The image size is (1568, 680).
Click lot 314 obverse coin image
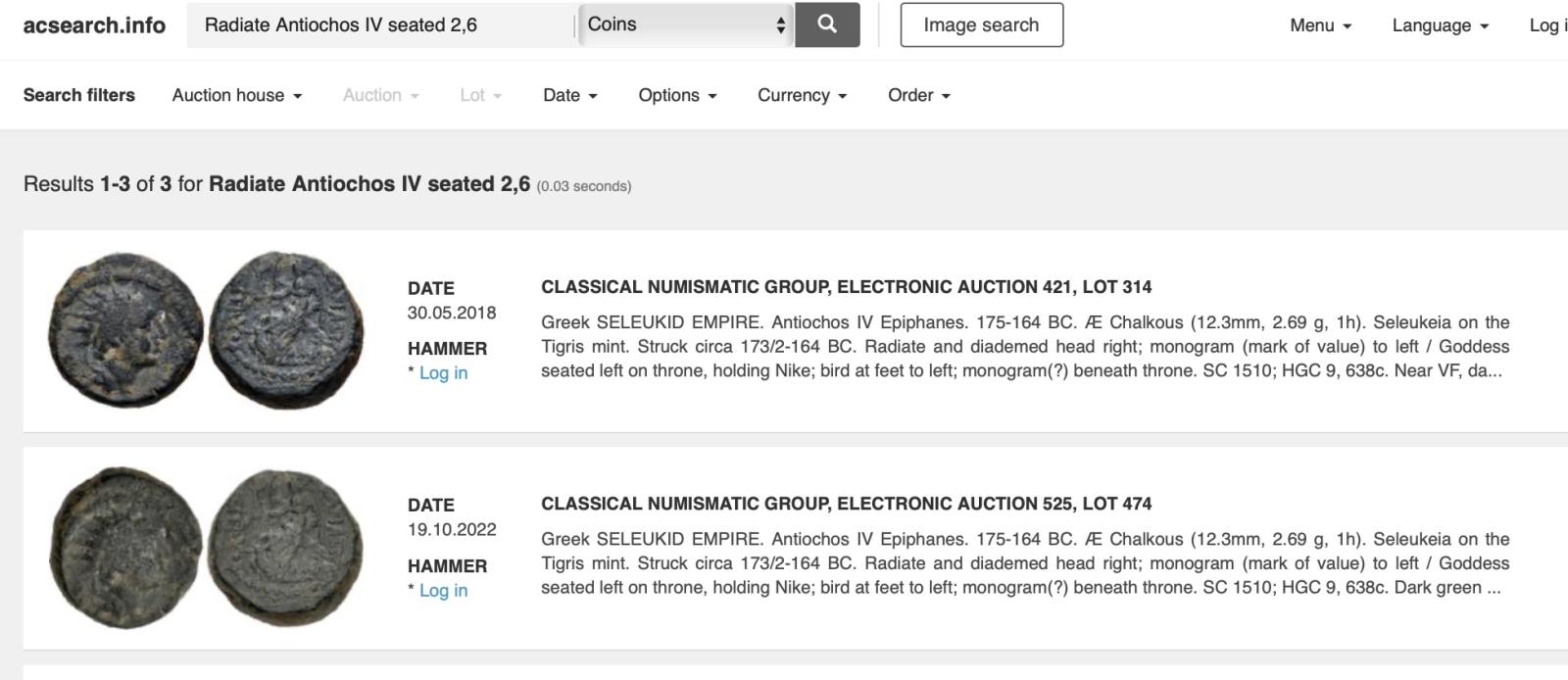coord(125,329)
